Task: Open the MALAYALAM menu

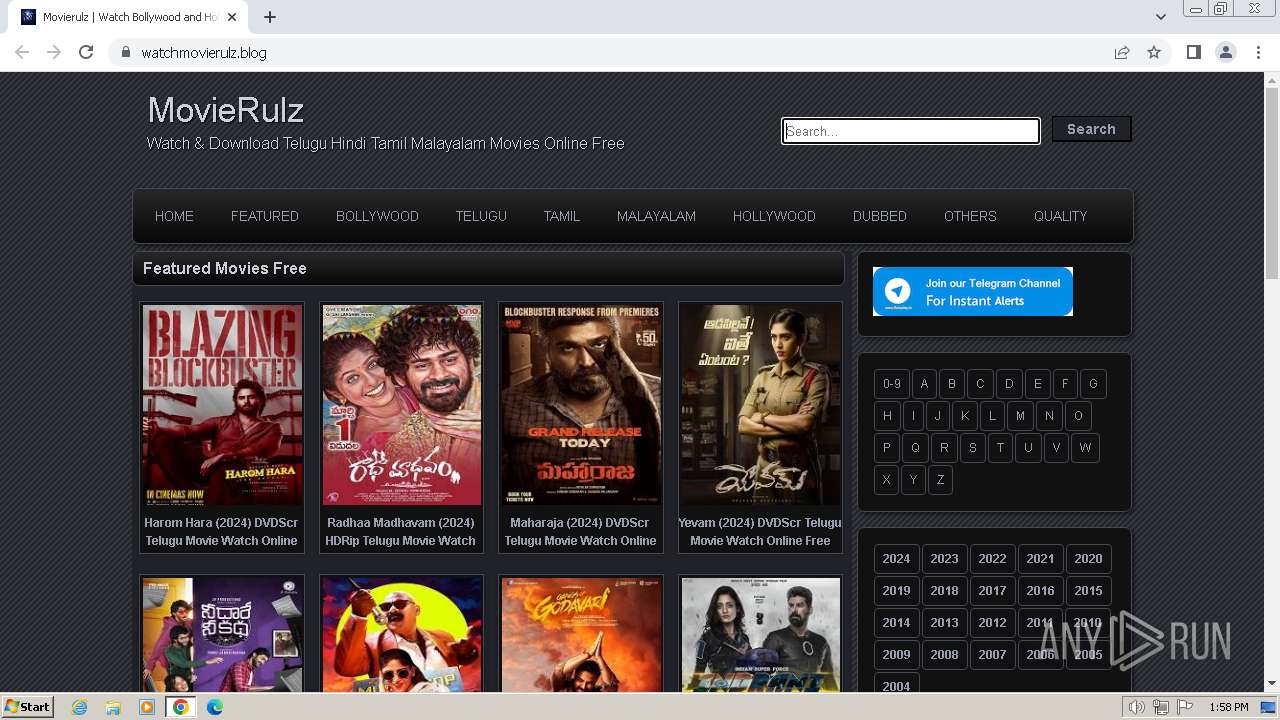Action: click(x=656, y=216)
